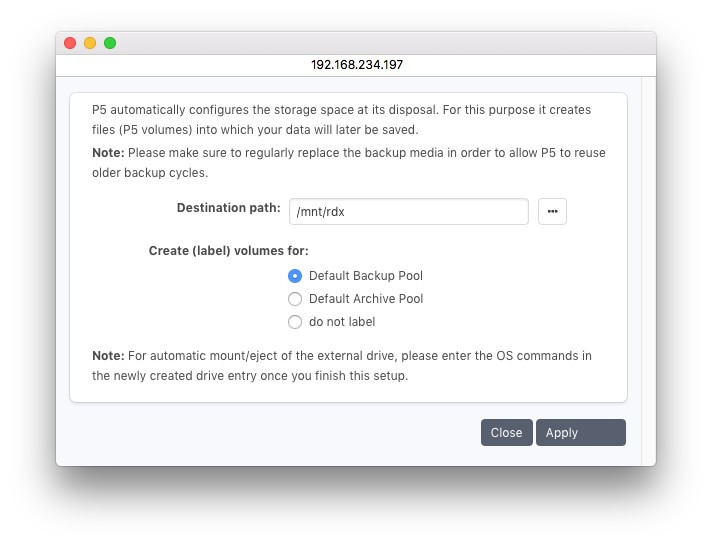Close the window with the red button
The height and width of the screenshot is (546, 712).
(x=70, y=43)
